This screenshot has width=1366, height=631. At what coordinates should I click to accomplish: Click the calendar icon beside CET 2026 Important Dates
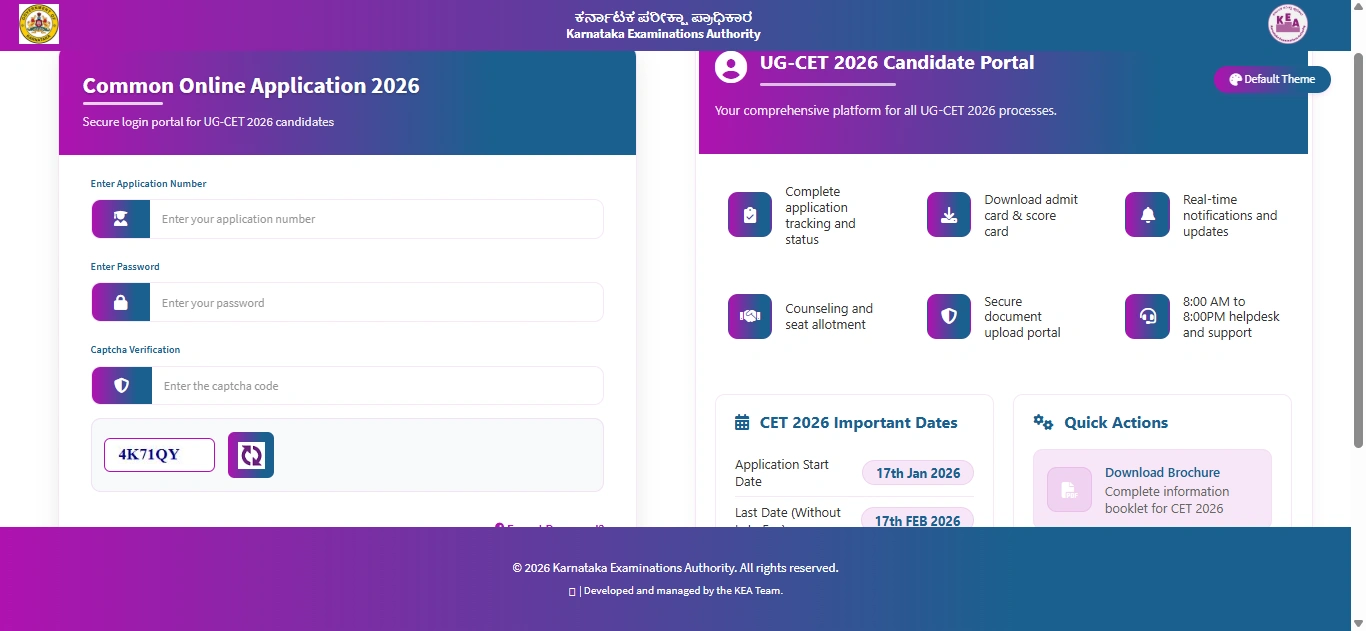[741, 422]
